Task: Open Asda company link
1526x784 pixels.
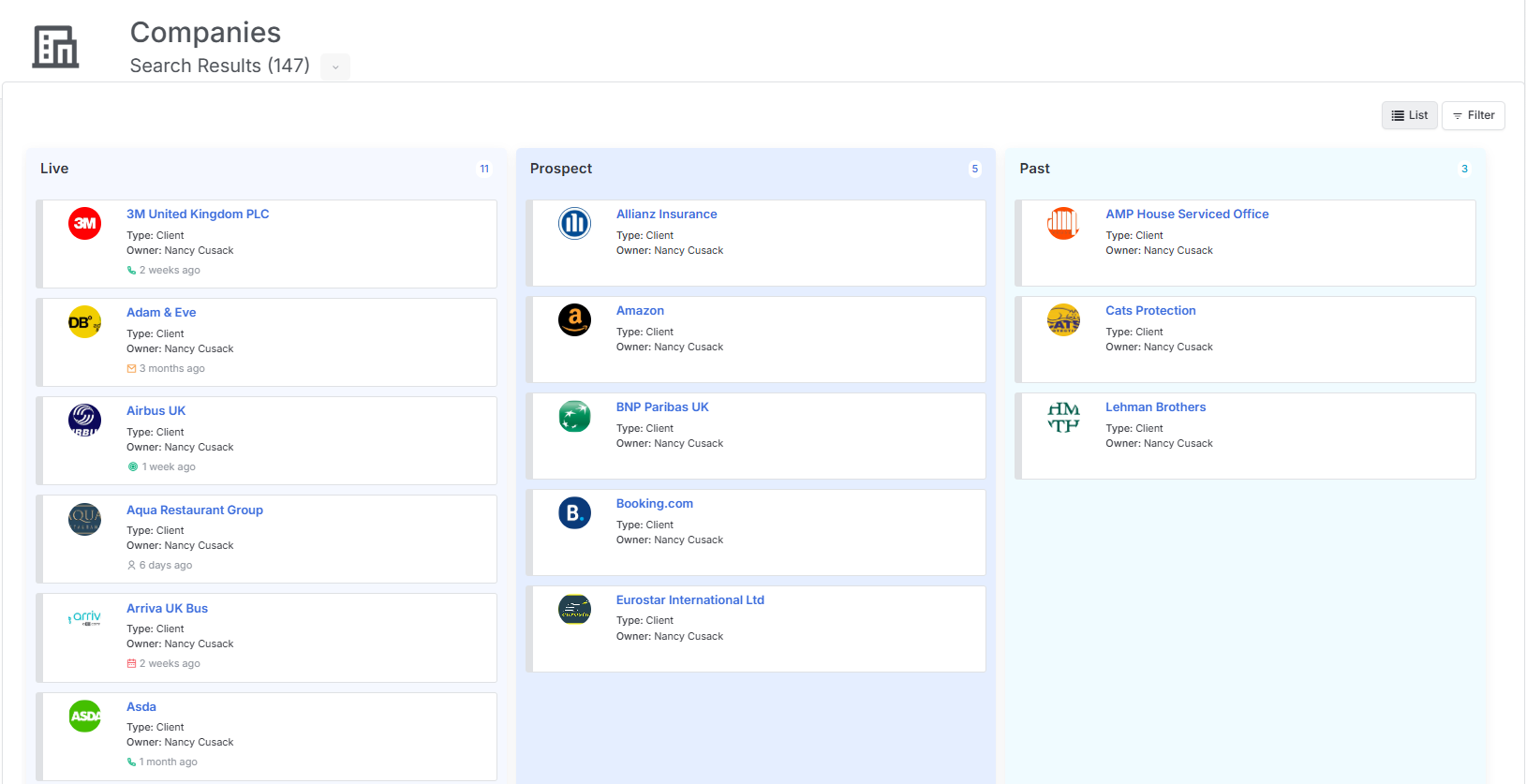Action: (x=141, y=706)
